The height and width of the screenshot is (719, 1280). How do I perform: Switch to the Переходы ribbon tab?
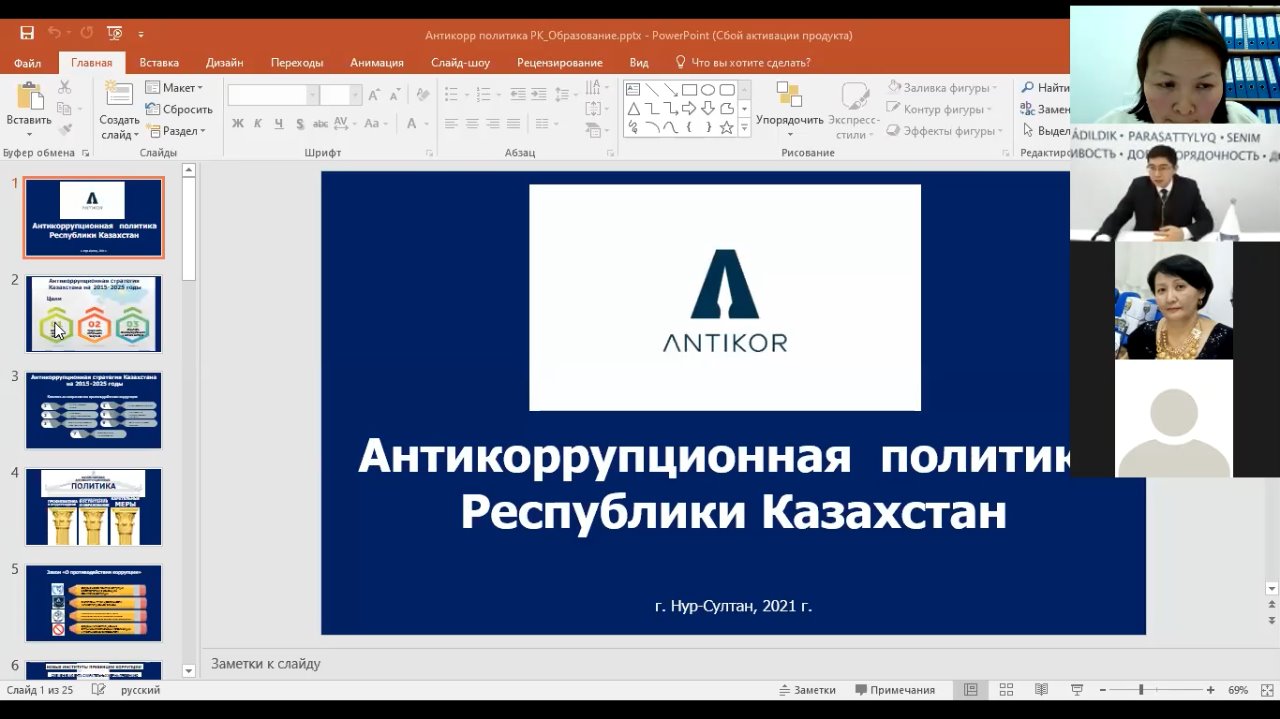coord(297,62)
